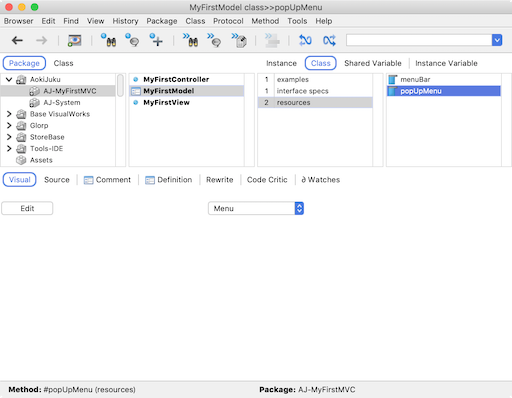Select the Class side toggle
The image size is (512, 398).
[320, 63]
